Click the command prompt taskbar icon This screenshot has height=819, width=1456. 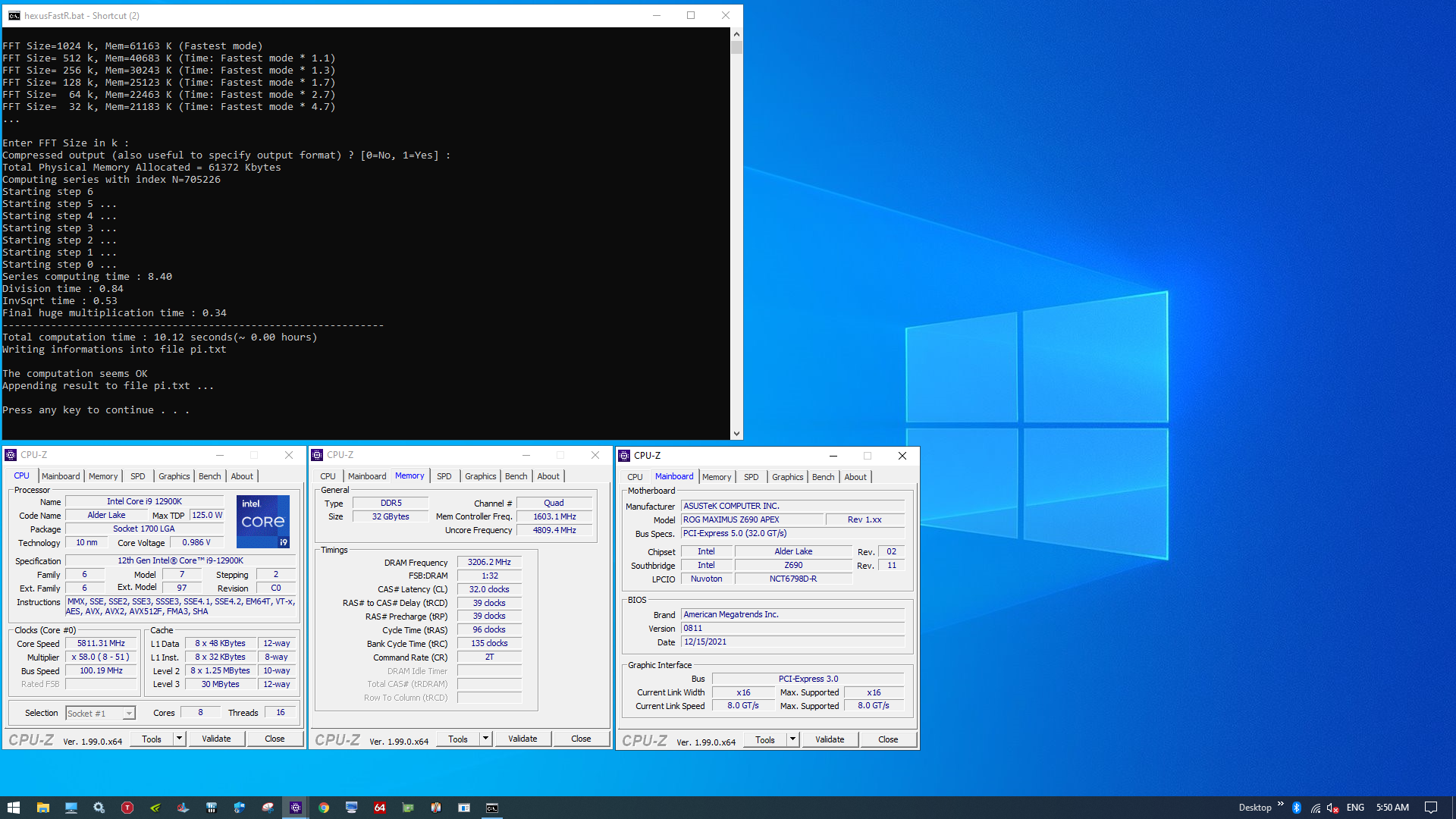click(492, 808)
